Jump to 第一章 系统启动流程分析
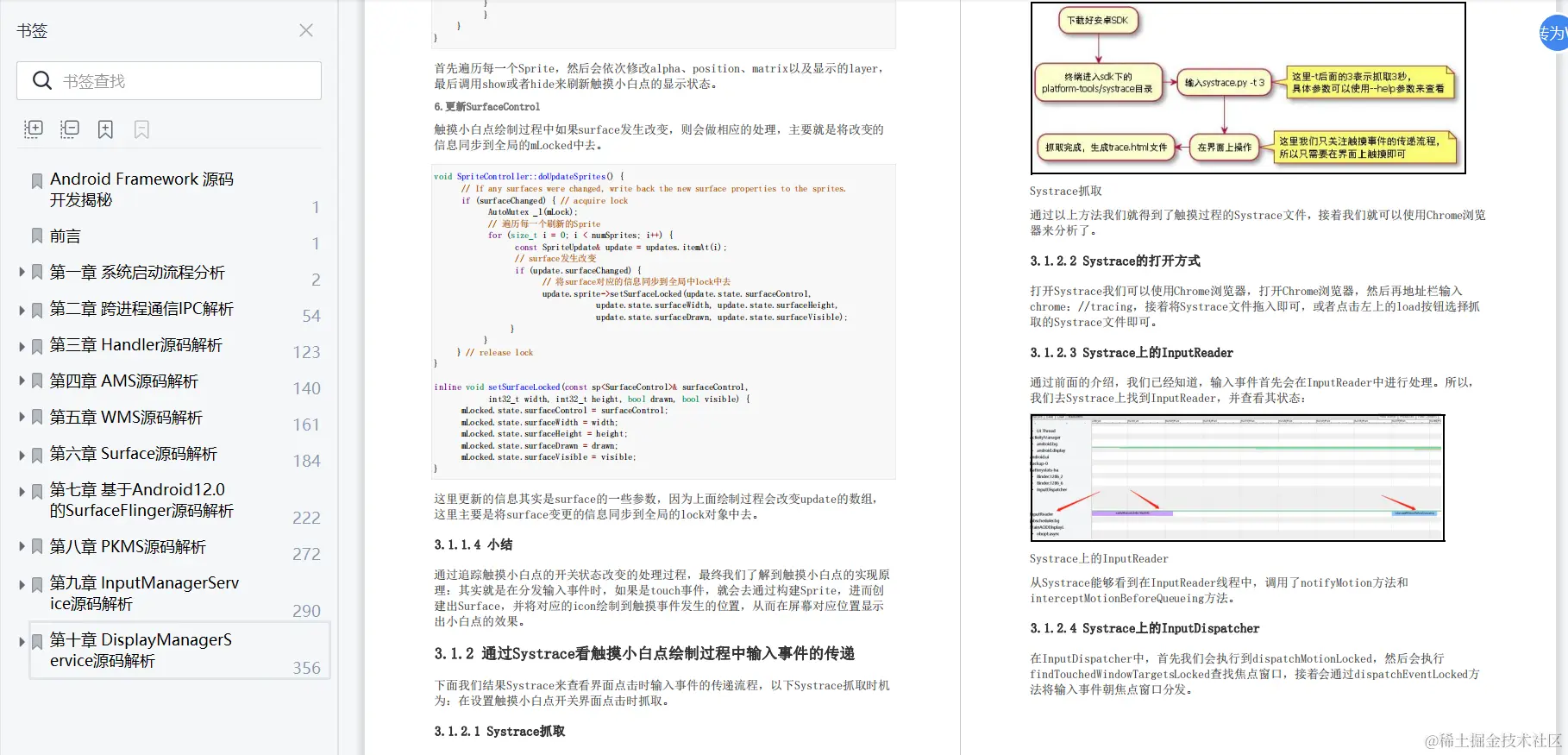 point(137,272)
